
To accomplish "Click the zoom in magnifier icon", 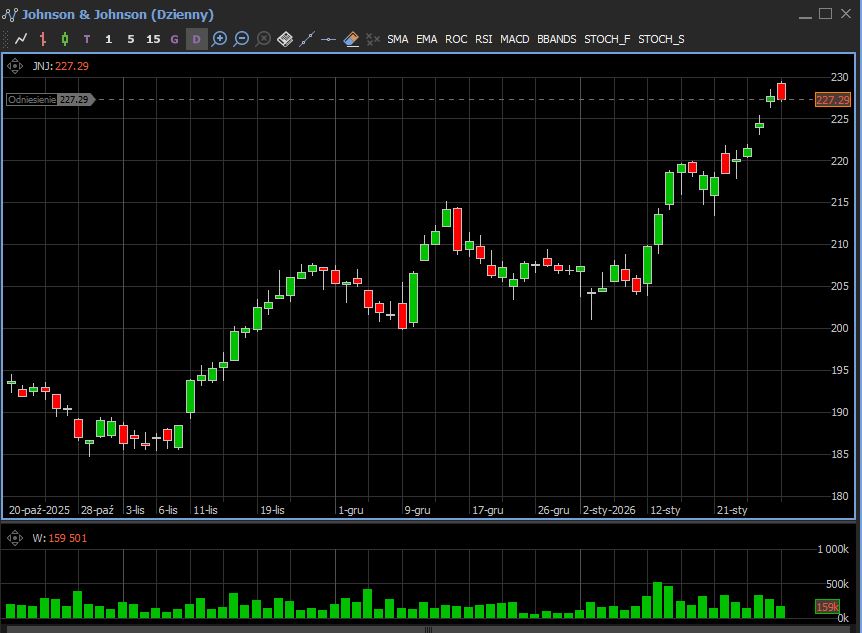I will (219, 39).
